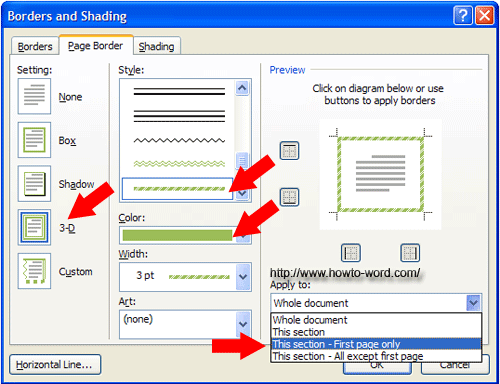Image resolution: width=500 pixels, height=384 pixels.
Task: Click the Horizontal Line... button
Action: tap(55, 365)
